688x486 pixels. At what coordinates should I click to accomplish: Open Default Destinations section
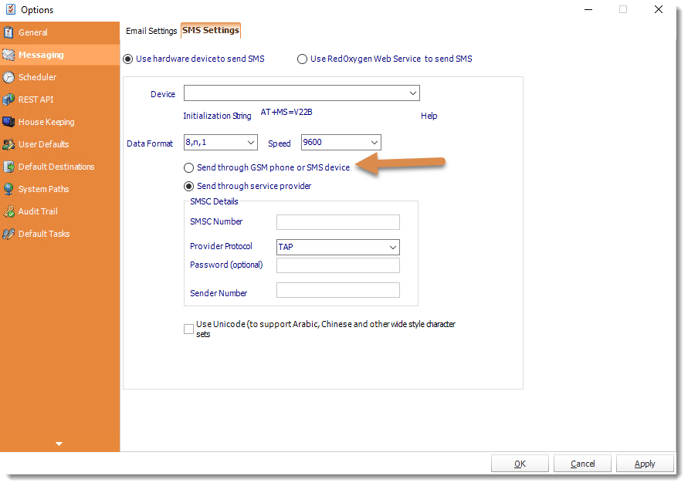pos(60,167)
